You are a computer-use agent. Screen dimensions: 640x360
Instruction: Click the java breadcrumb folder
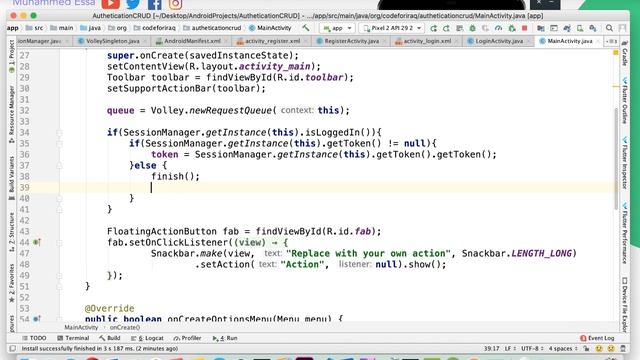[91, 28]
